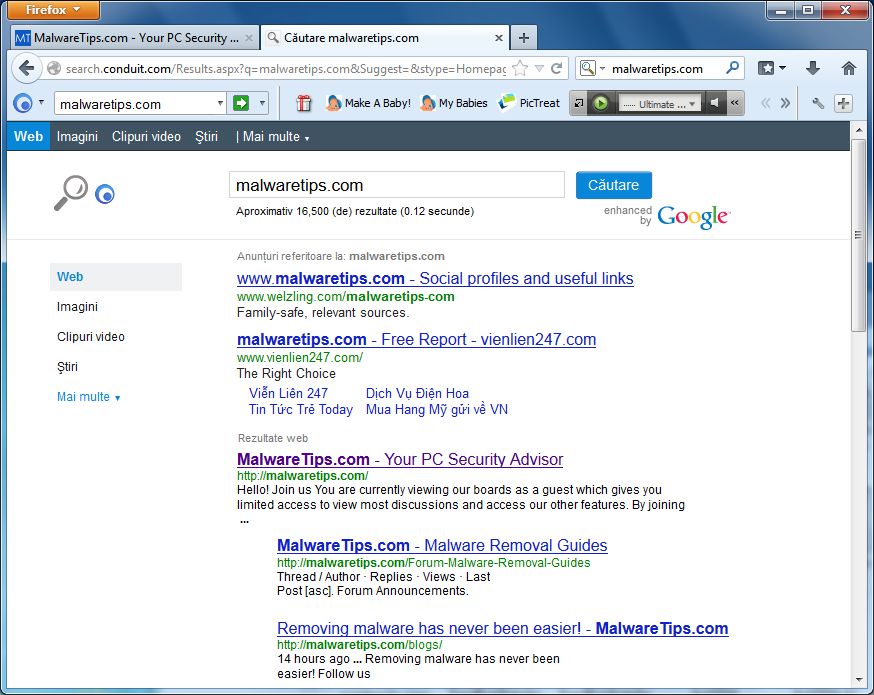Reload the page with the refresh icon

(x=556, y=69)
